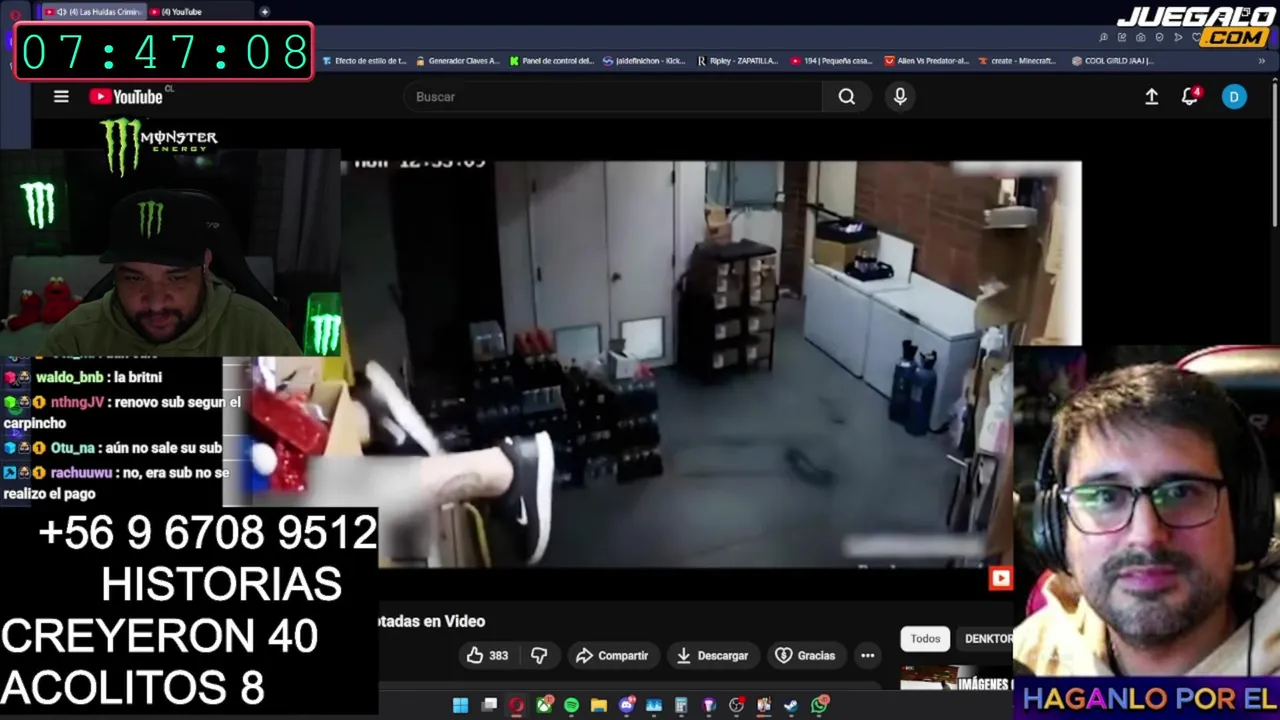Select the Todos filter chip

click(x=925, y=639)
